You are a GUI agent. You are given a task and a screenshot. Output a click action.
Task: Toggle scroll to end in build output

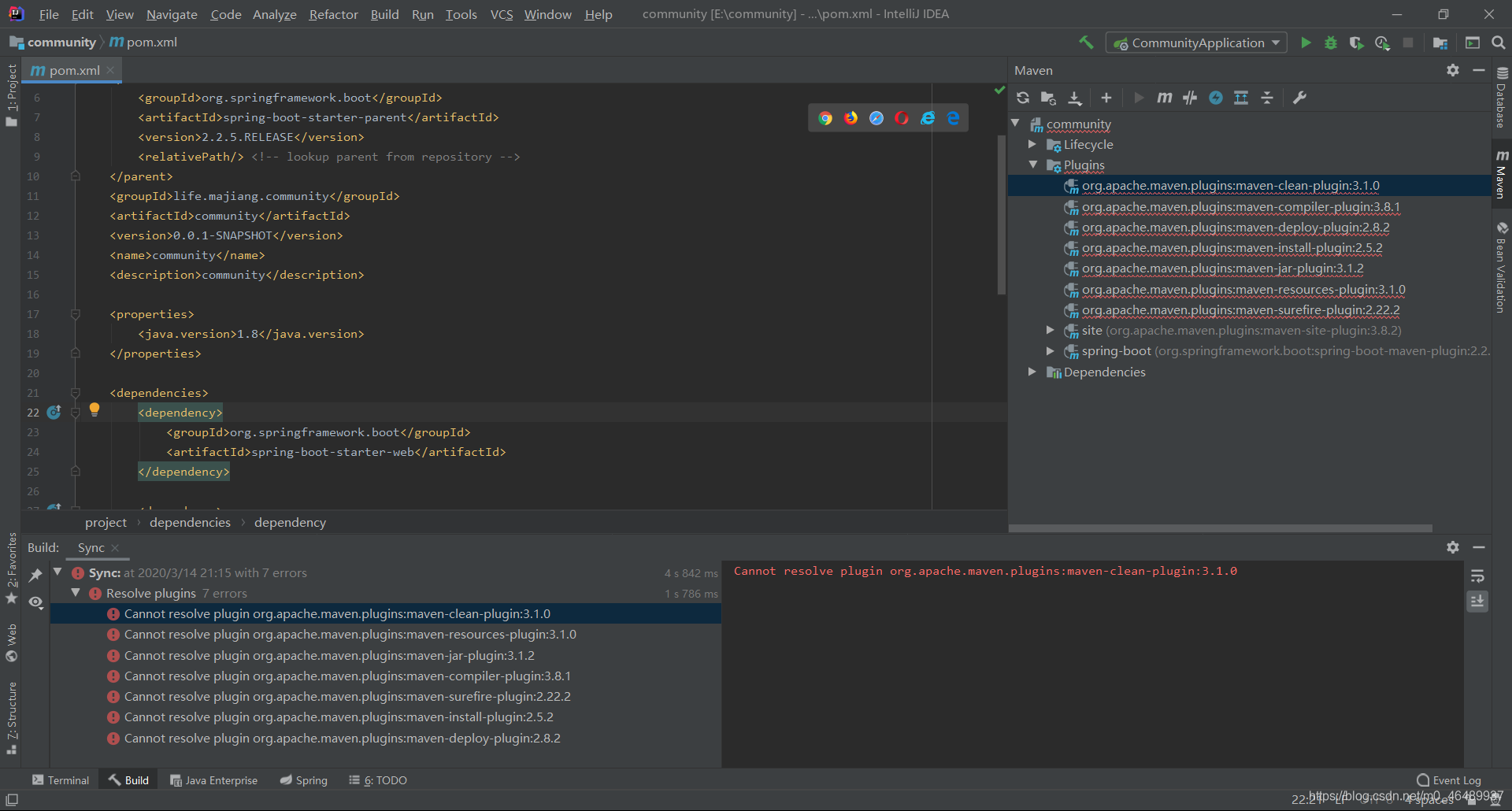[x=1477, y=602]
